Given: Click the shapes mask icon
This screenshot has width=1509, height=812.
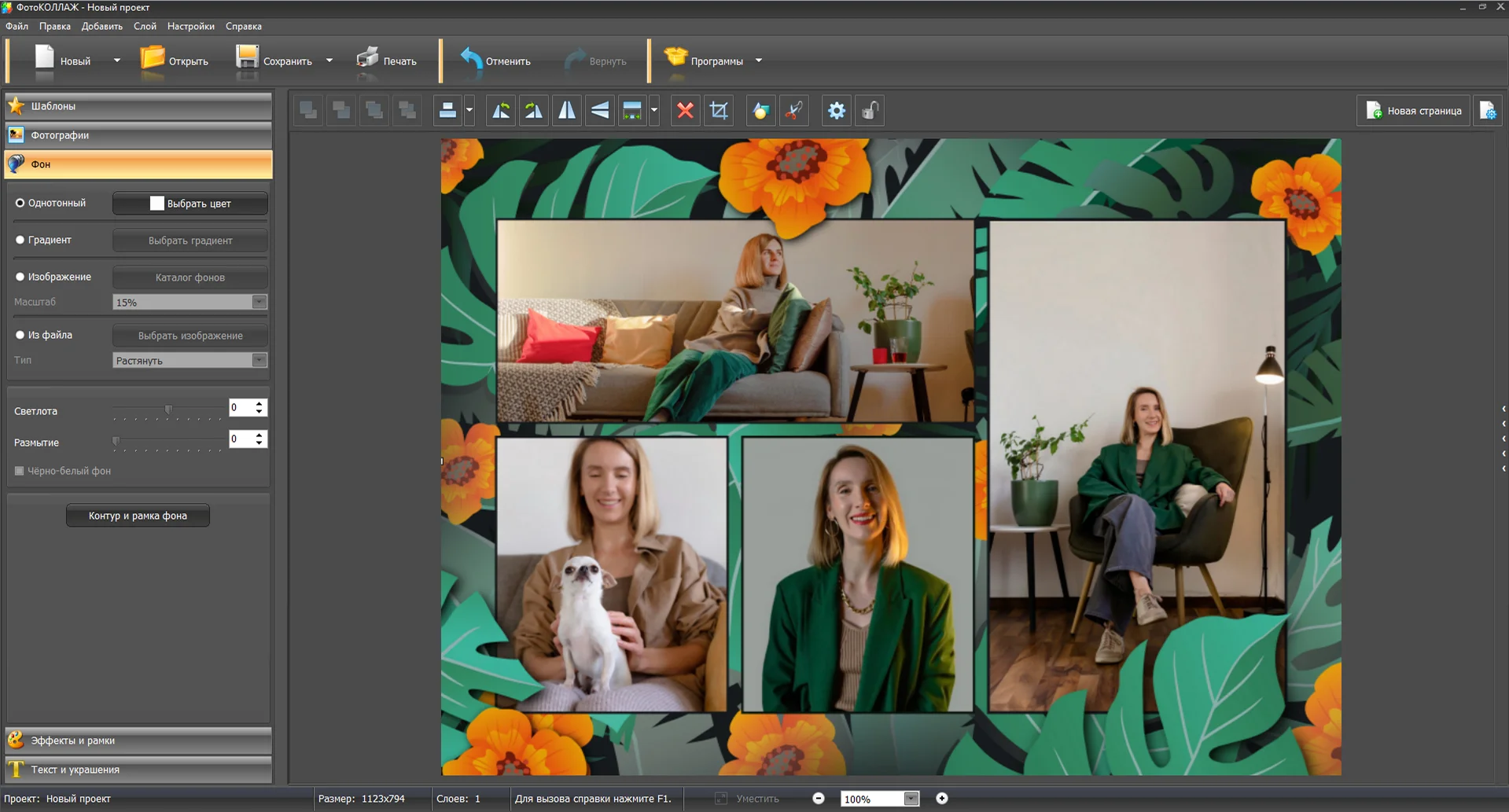Looking at the screenshot, I should pyautogui.click(x=760, y=111).
